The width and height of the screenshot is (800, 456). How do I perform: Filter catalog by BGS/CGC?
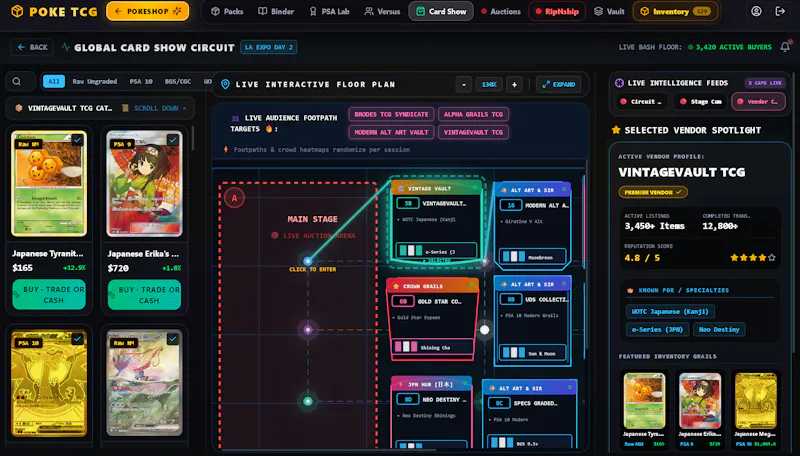tap(178, 81)
